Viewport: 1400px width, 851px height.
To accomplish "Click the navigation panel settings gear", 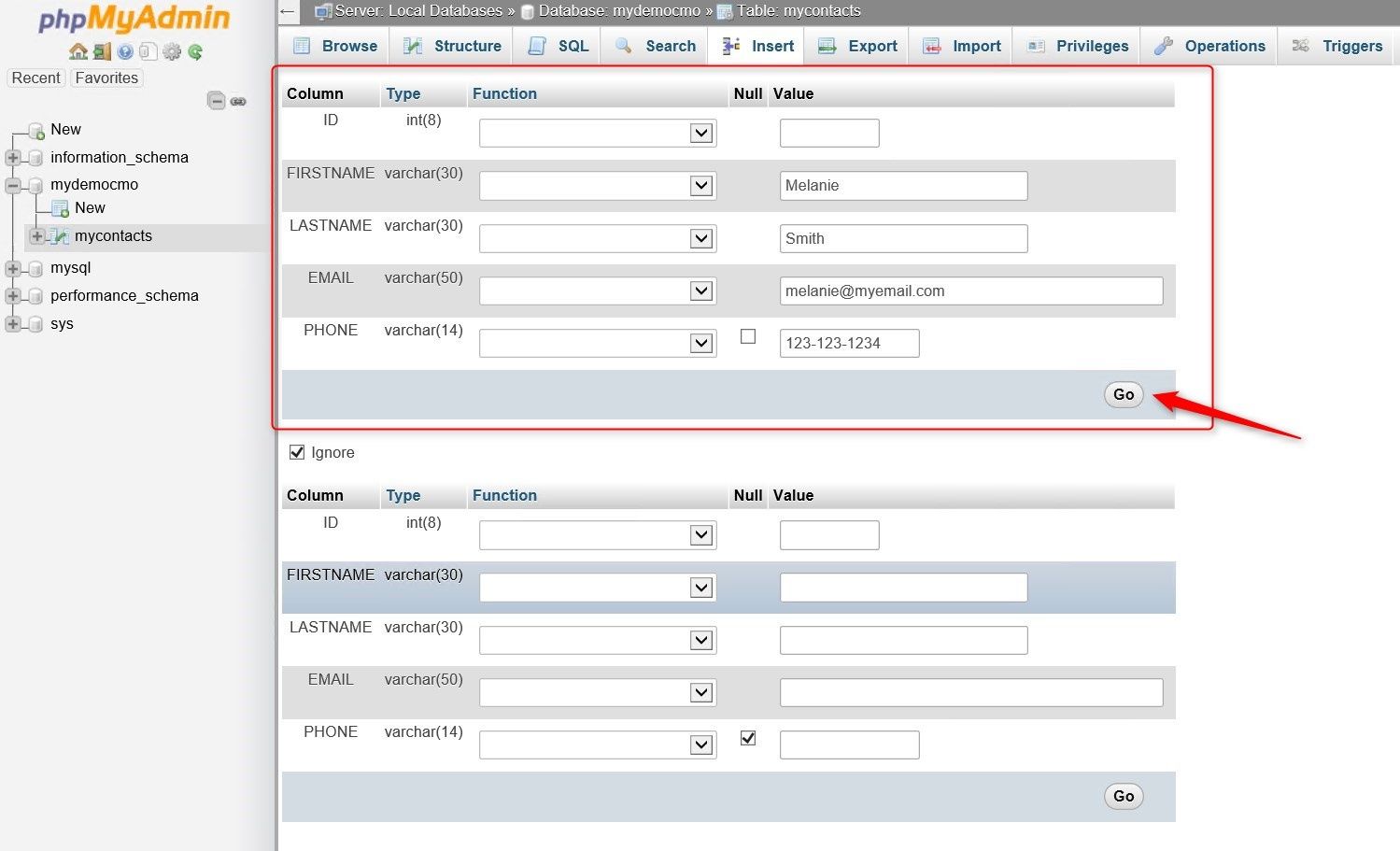I will pos(171,51).
